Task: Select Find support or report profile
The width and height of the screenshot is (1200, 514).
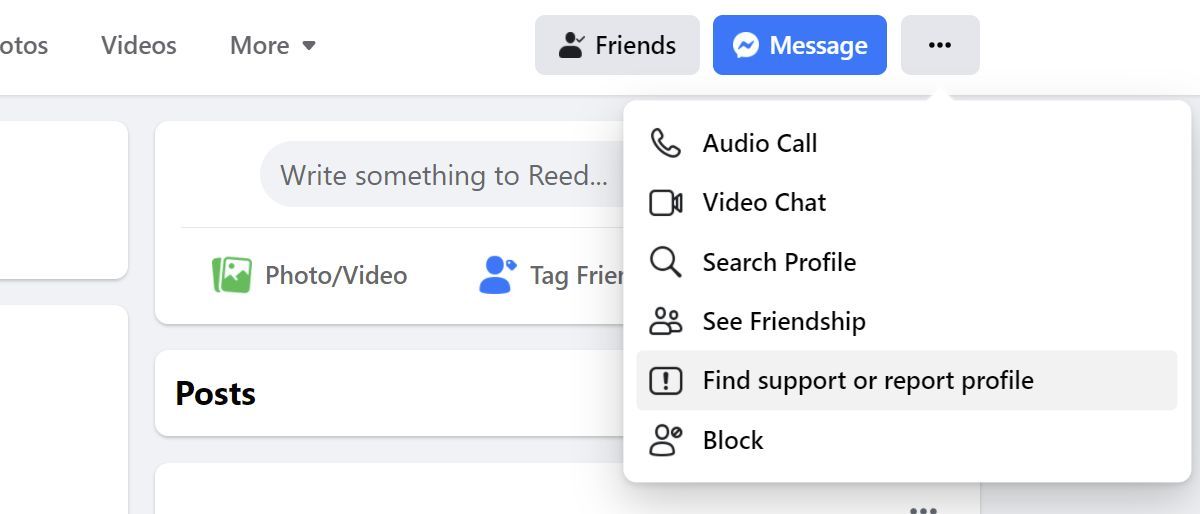Action: pyautogui.click(x=868, y=381)
